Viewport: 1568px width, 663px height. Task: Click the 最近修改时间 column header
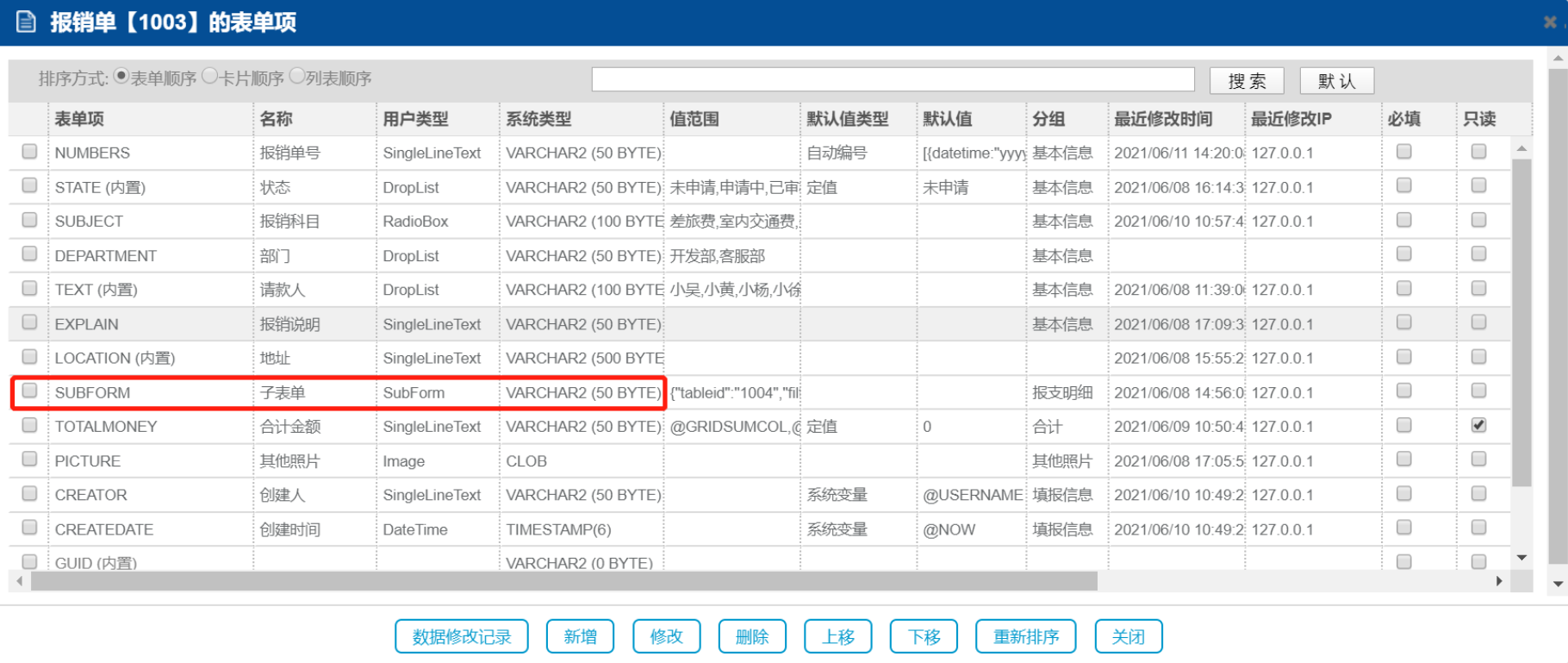pyautogui.click(x=1162, y=119)
